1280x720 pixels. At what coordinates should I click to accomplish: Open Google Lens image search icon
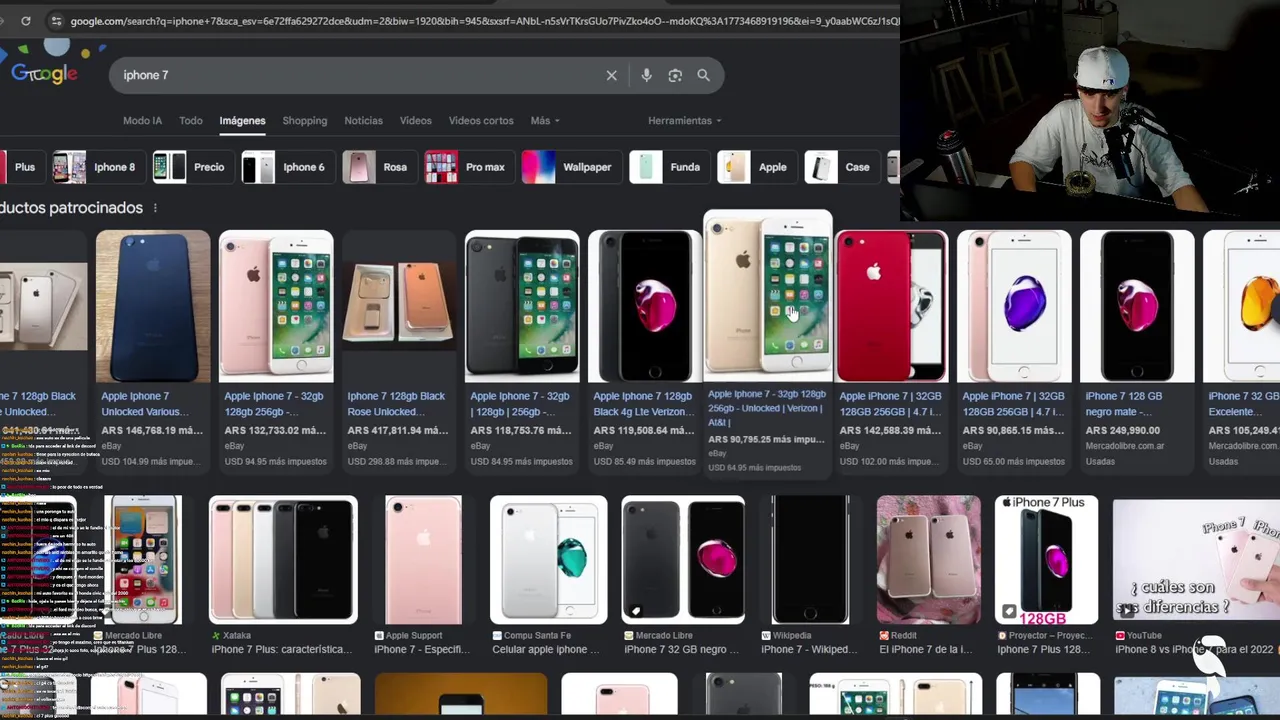pyautogui.click(x=675, y=75)
